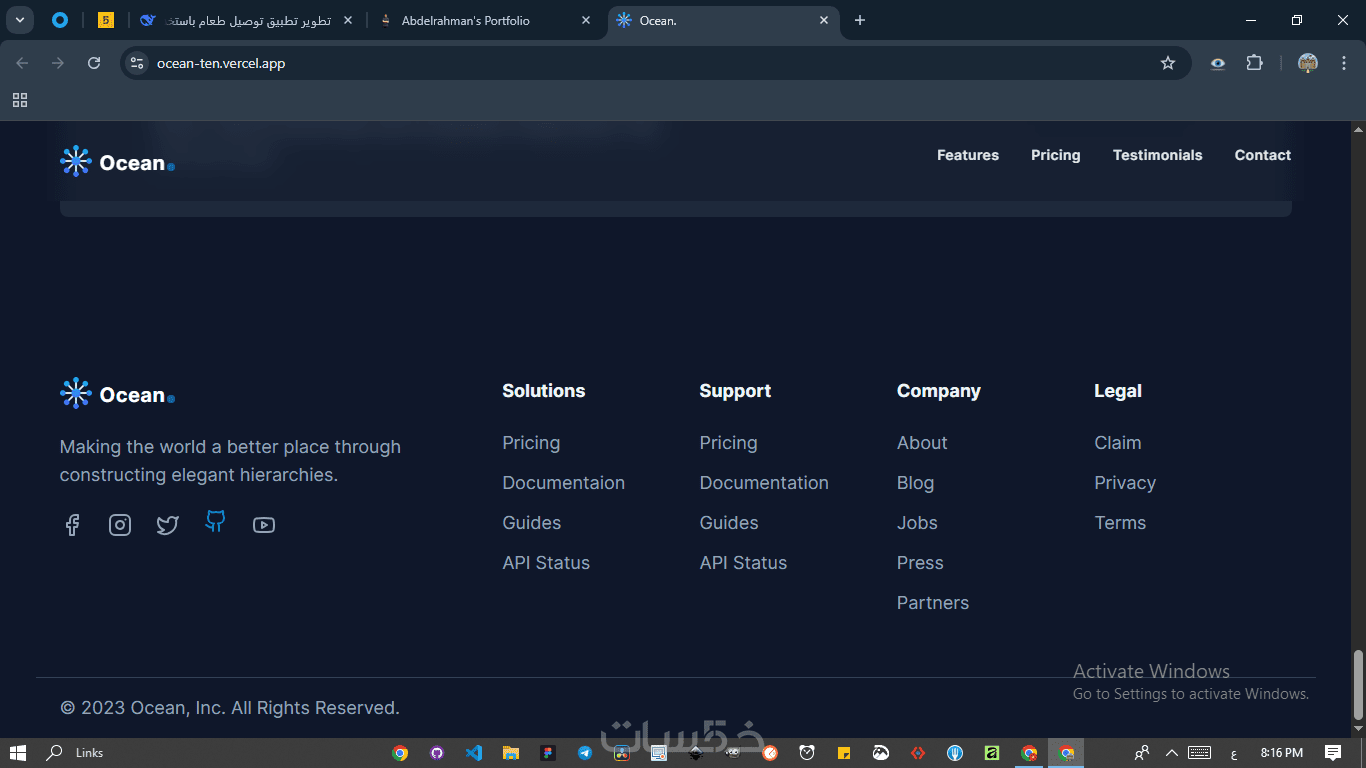Open the Terms link under Legal

click(x=1120, y=523)
